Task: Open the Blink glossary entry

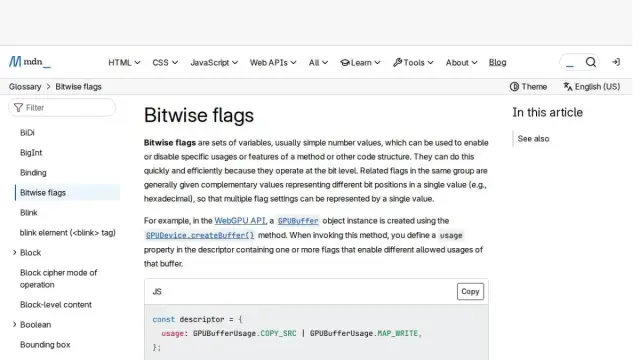Action: (x=29, y=213)
